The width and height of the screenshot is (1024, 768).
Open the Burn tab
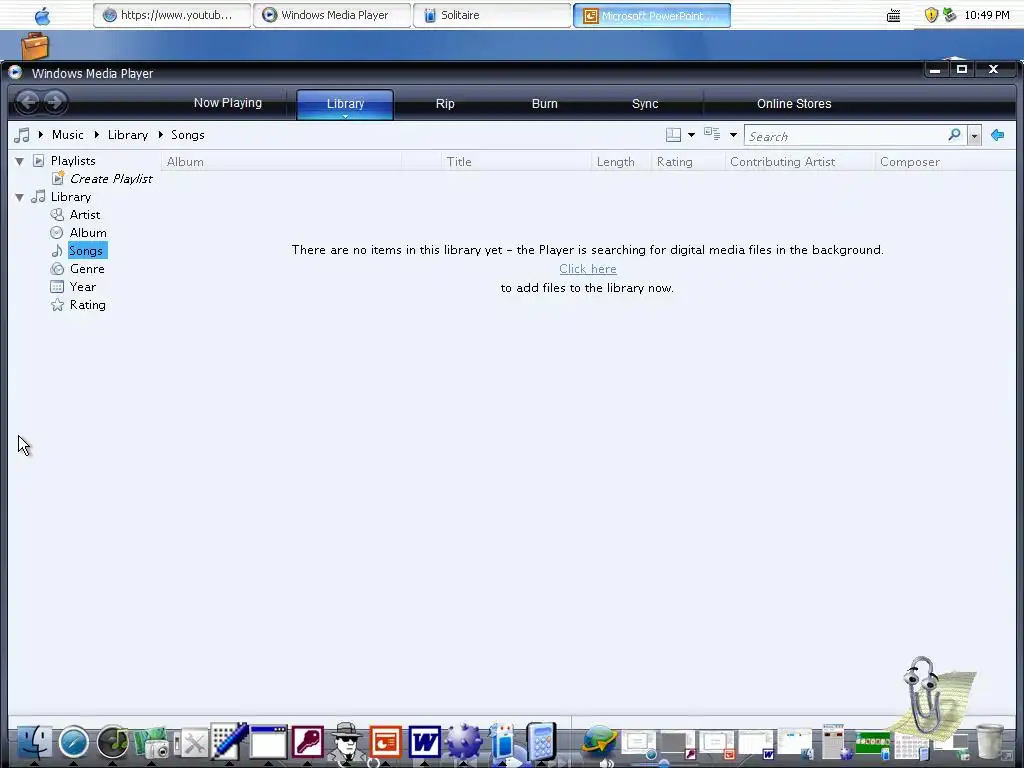coord(544,104)
